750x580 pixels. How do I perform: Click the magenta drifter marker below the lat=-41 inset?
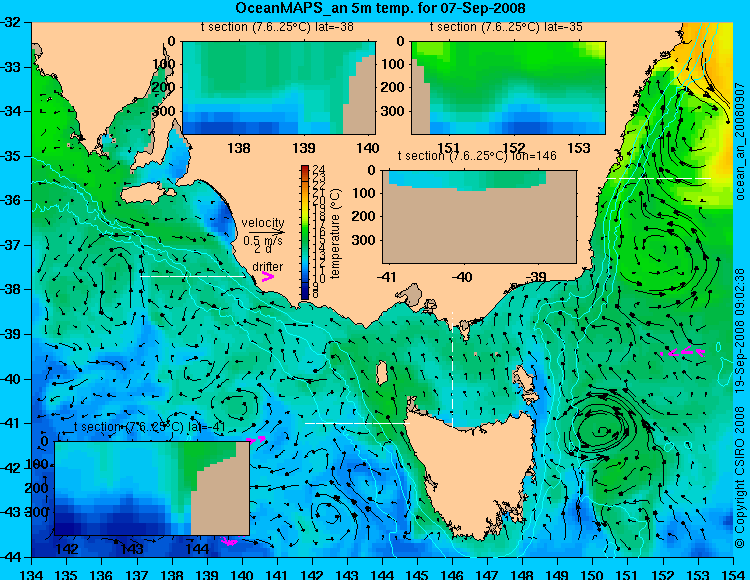230,542
